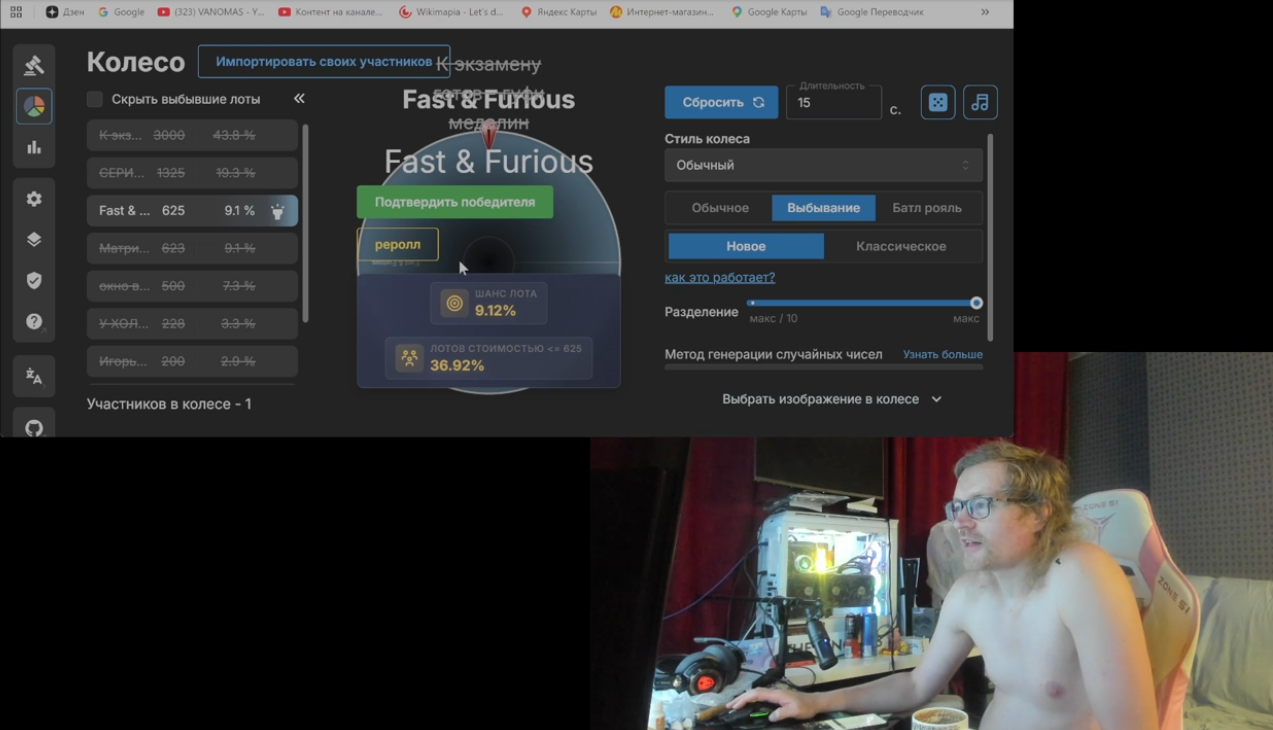Image resolution: width=1273 pixels, height=730 pixels.
Task: Click the реролл button
Action: click(x=398, y=244)
